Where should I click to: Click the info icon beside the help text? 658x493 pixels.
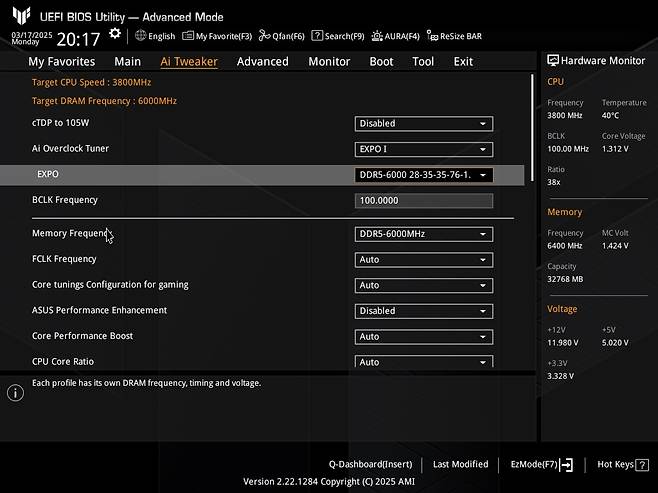[x=16, y=393]
